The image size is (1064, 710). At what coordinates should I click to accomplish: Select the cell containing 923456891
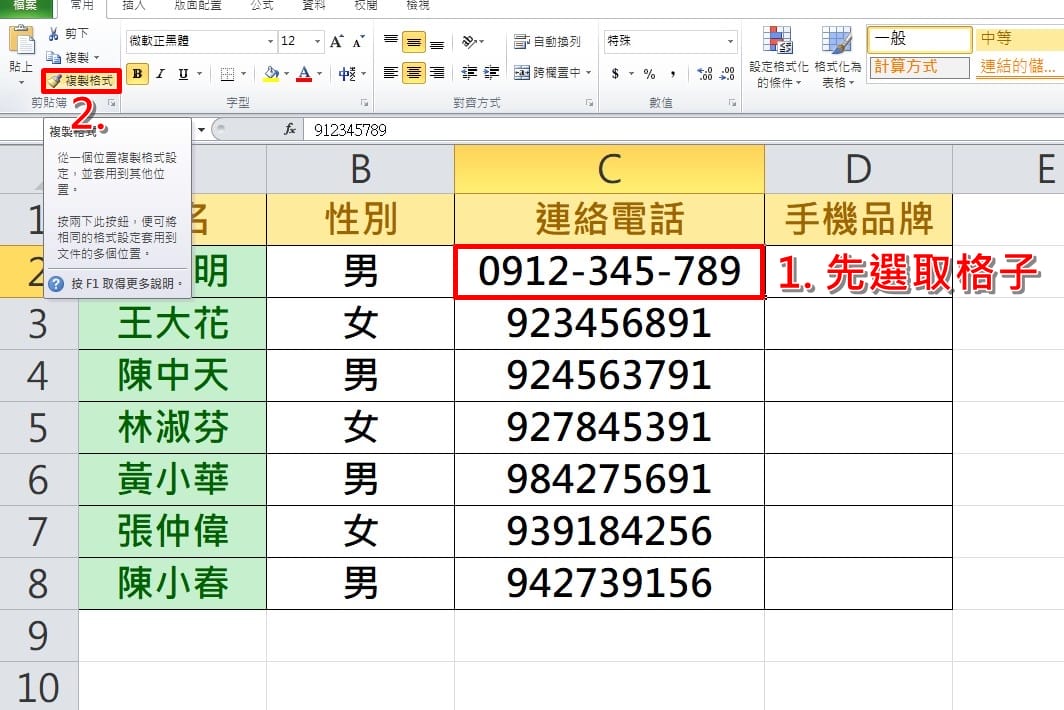pos(609,323)
